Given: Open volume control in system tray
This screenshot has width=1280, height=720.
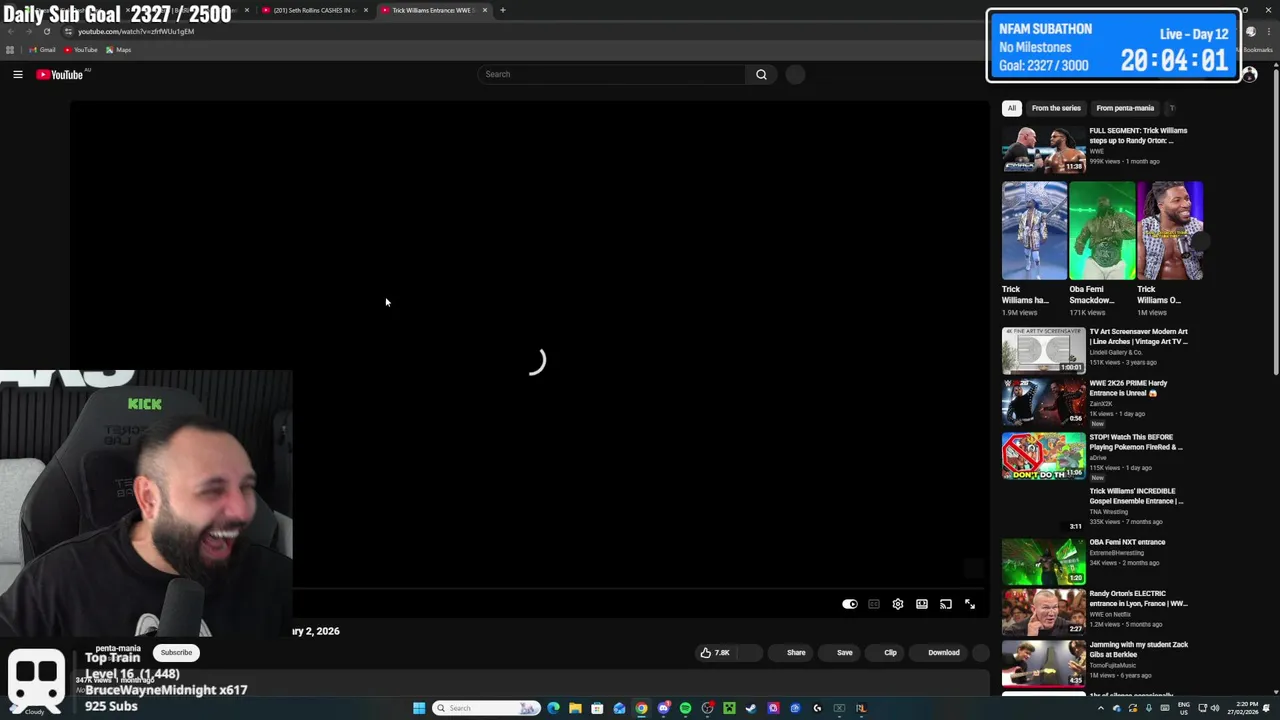Looking at the screenshot, I should click(1215, 708).
